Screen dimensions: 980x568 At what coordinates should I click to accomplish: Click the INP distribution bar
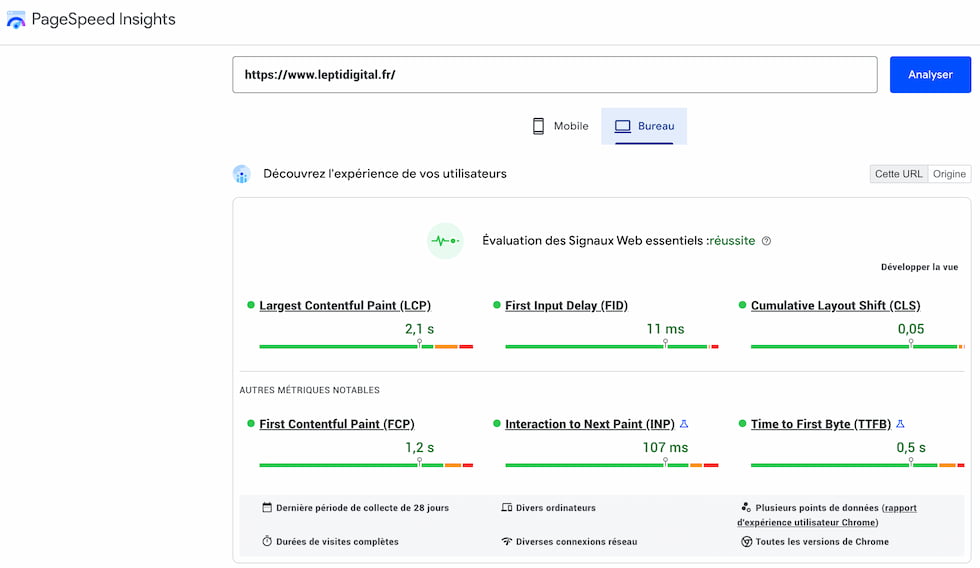click(612, 465)
